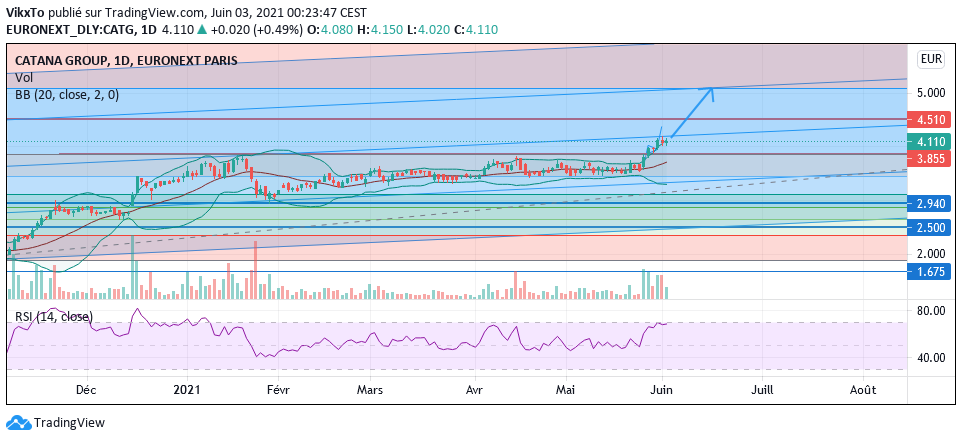This screenshot has height=441, width=962.
Task: Click the BB (20, close, 2, 0) indicator label
Action: point(67,94)
